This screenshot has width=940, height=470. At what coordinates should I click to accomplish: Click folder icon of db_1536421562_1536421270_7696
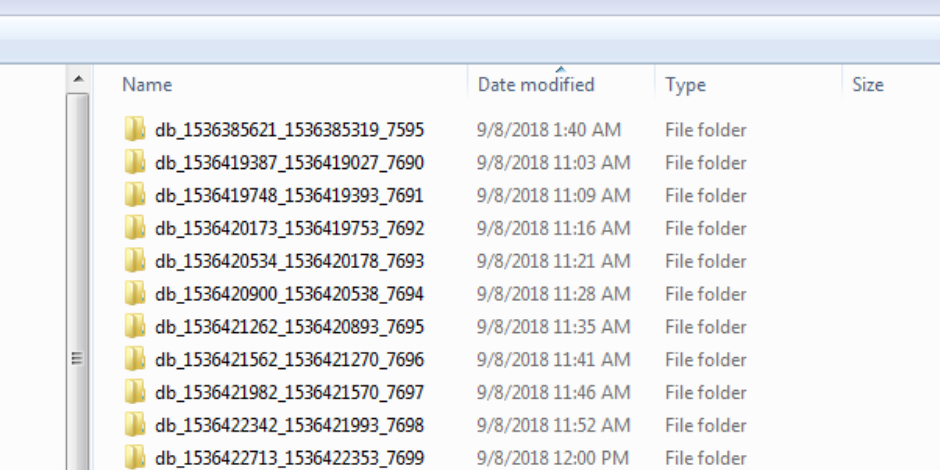point(135,359)
